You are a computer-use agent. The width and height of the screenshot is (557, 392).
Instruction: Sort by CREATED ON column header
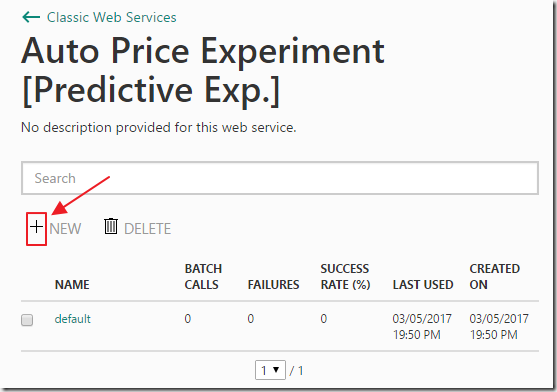point(494,277)
